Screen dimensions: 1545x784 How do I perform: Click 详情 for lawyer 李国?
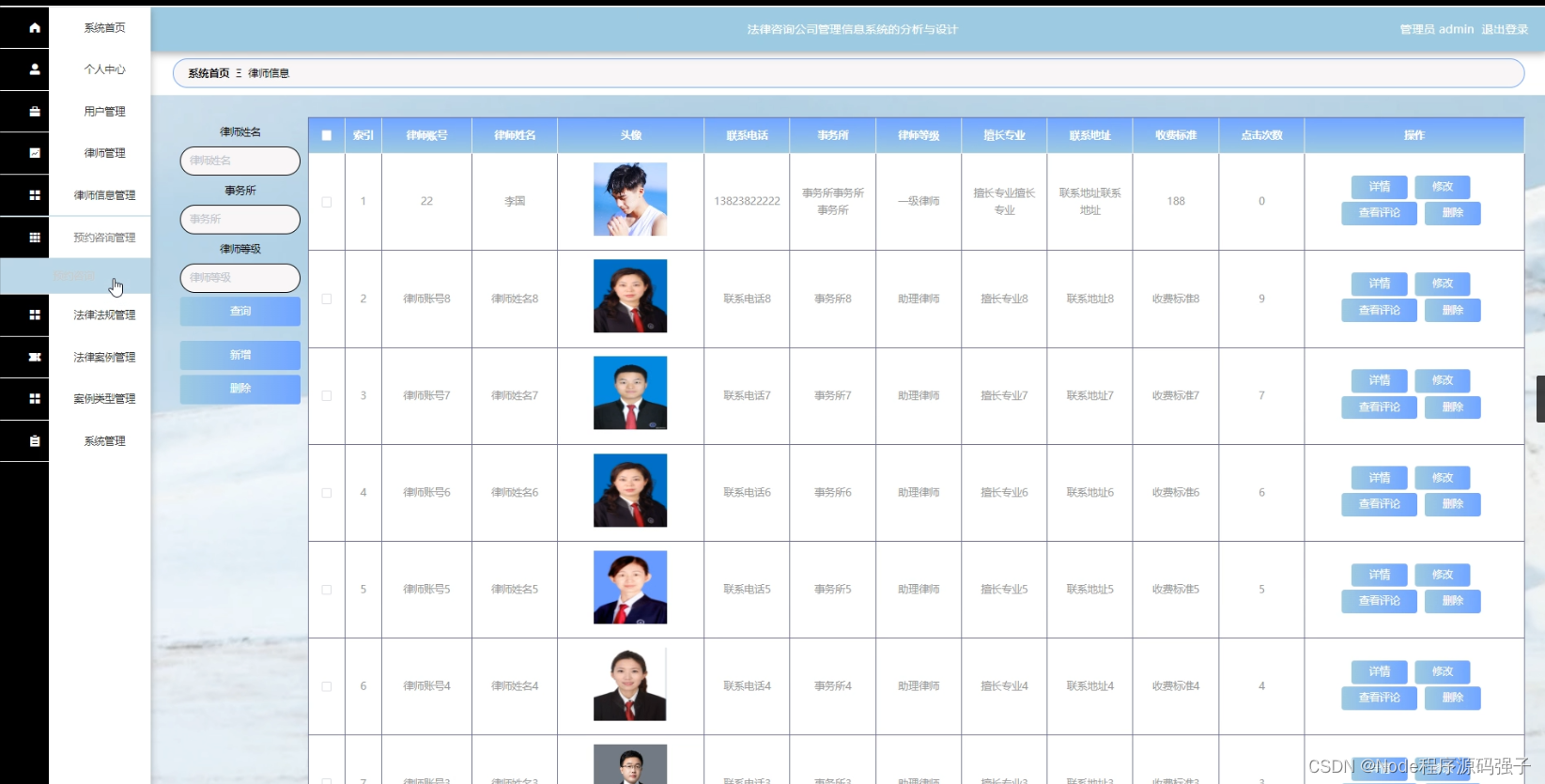point(1379,187)
